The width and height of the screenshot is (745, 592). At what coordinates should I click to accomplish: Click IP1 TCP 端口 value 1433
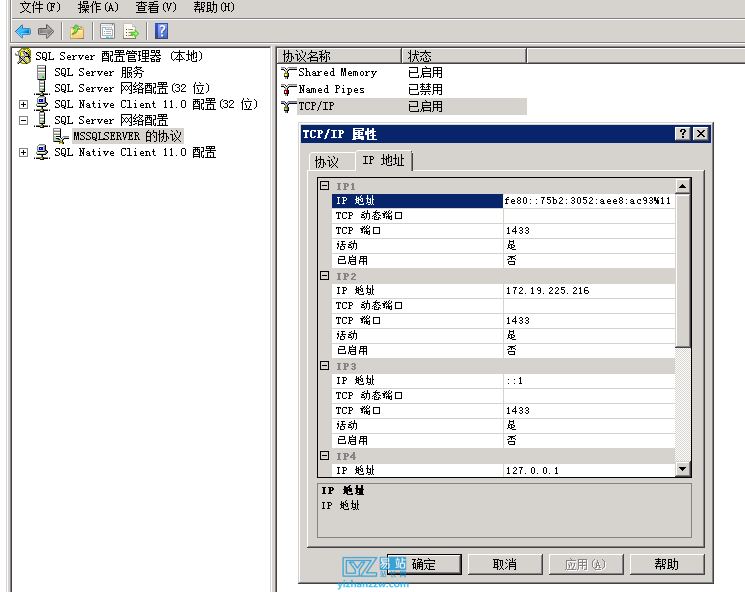[589, 230]
